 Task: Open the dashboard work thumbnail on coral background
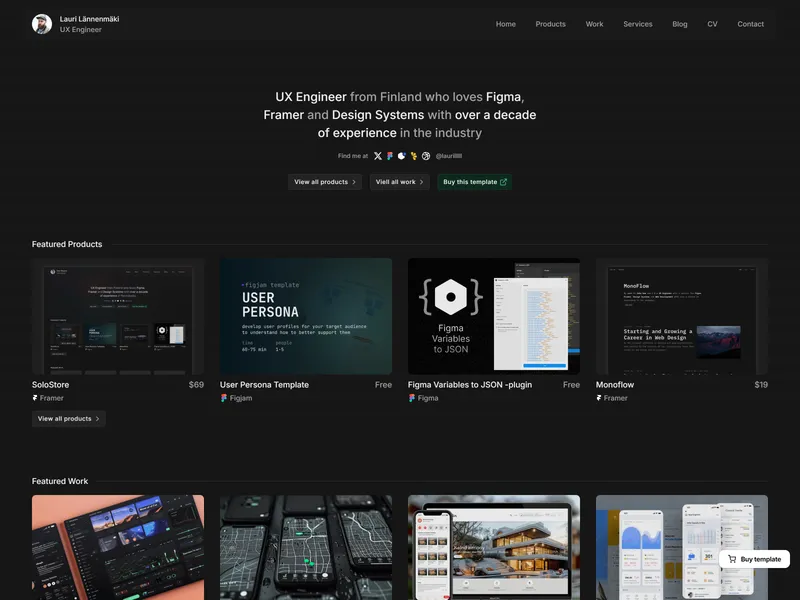pos(118,547)
